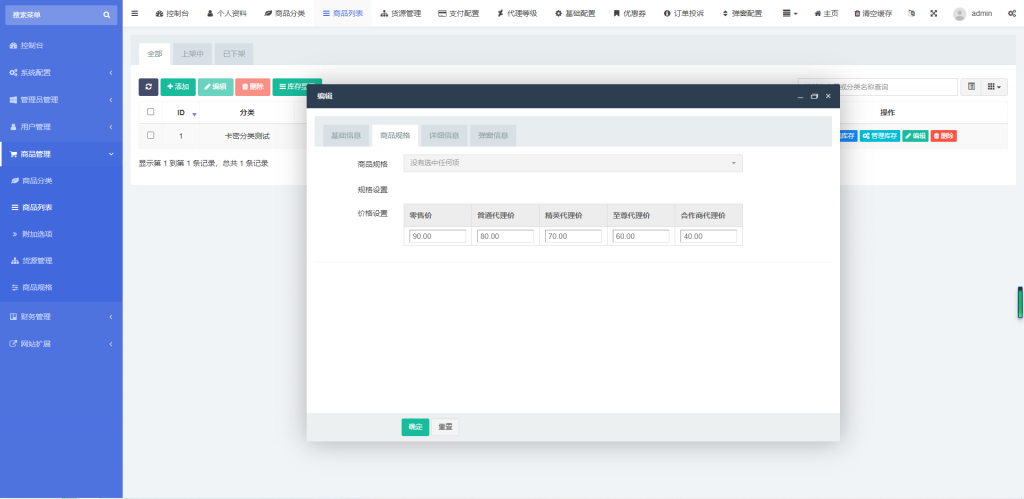
Task: Expand 用户管理 sidebar menu
Action: click(61, 127)
